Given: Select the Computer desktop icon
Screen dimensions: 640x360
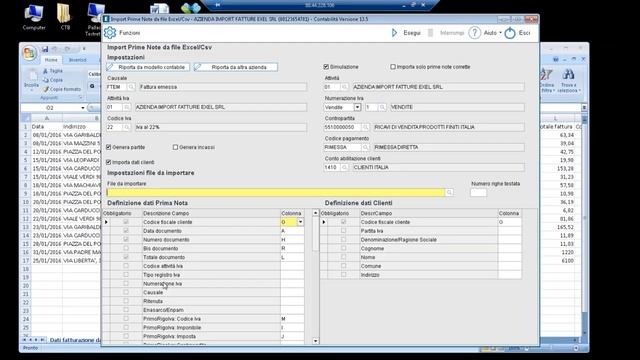Looking at the screenshot, I should [x=34, y=17].
